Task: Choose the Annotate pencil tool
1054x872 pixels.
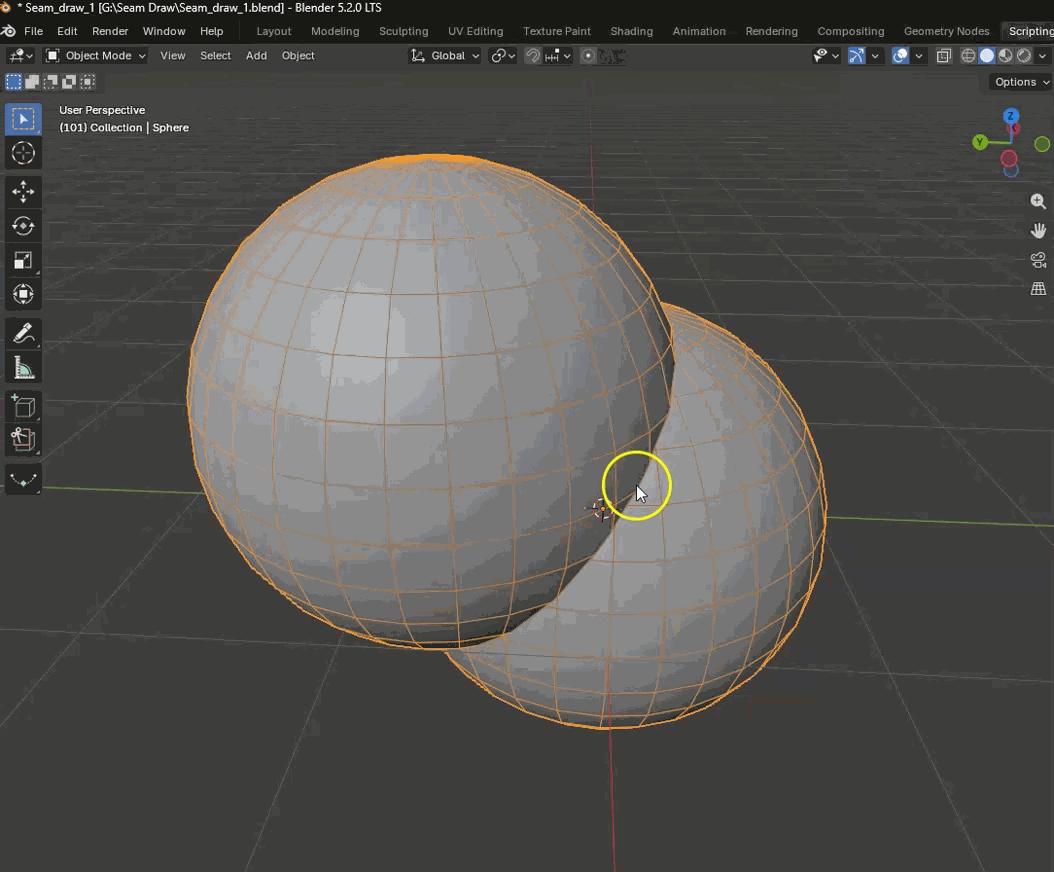Action: 23,333
